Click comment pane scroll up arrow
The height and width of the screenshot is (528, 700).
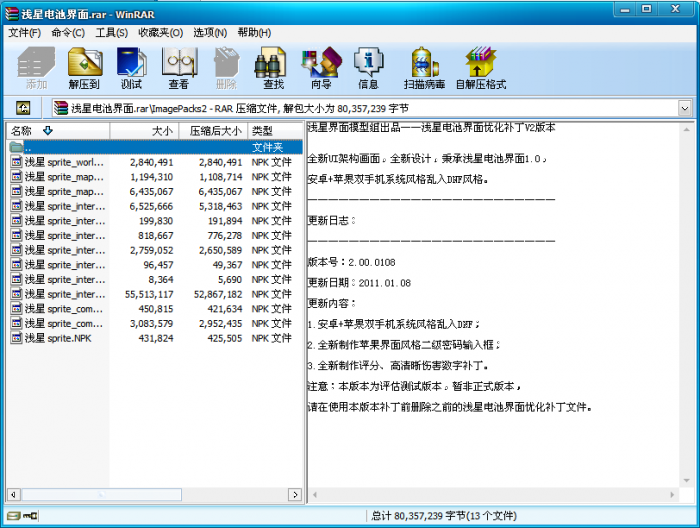pos(686,129)
